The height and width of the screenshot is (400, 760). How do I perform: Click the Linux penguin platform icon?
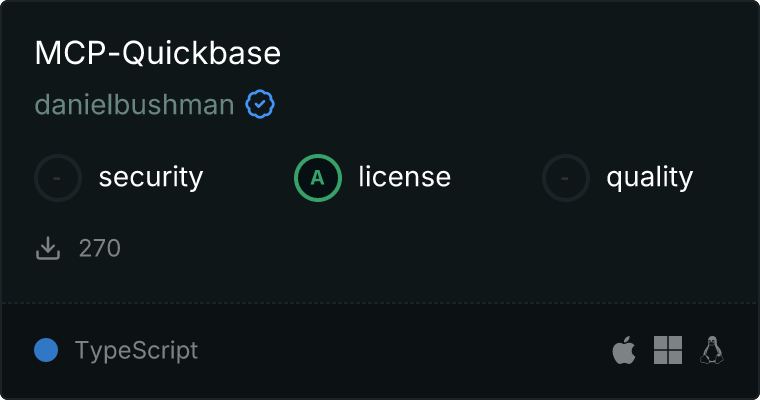712,350
